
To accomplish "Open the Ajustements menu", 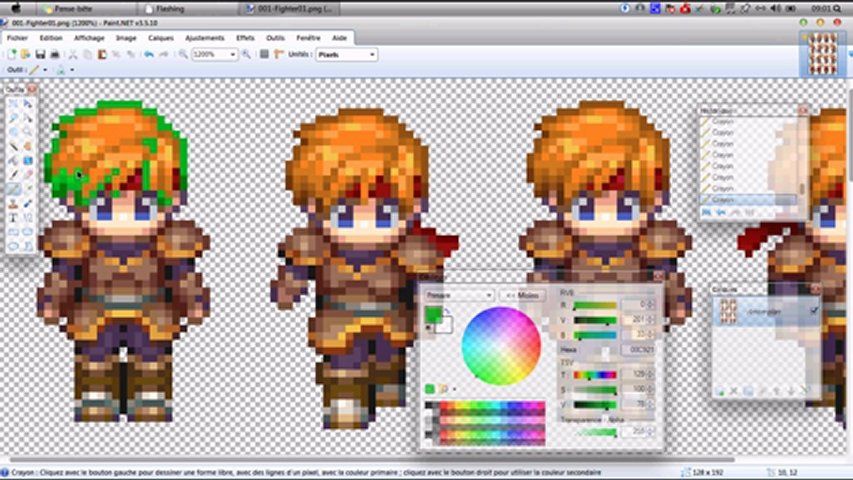I will (205, 38).
